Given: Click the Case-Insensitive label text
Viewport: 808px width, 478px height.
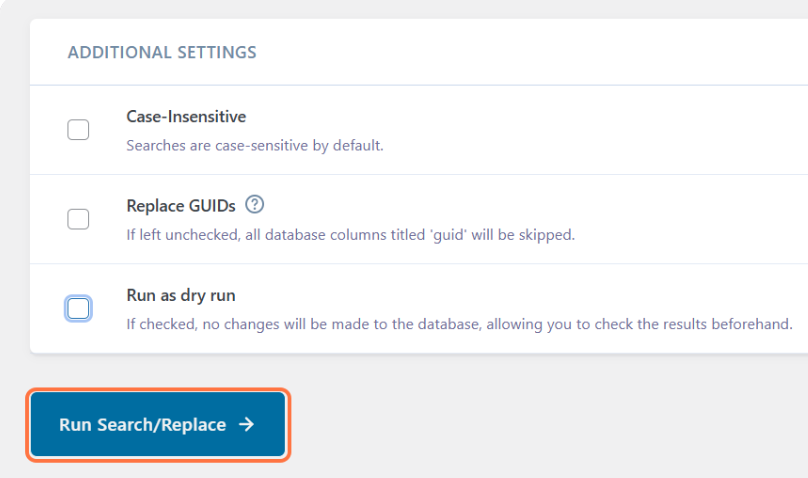Looking at the screenshot, I should pyautogui.click(x=186, y=117).
